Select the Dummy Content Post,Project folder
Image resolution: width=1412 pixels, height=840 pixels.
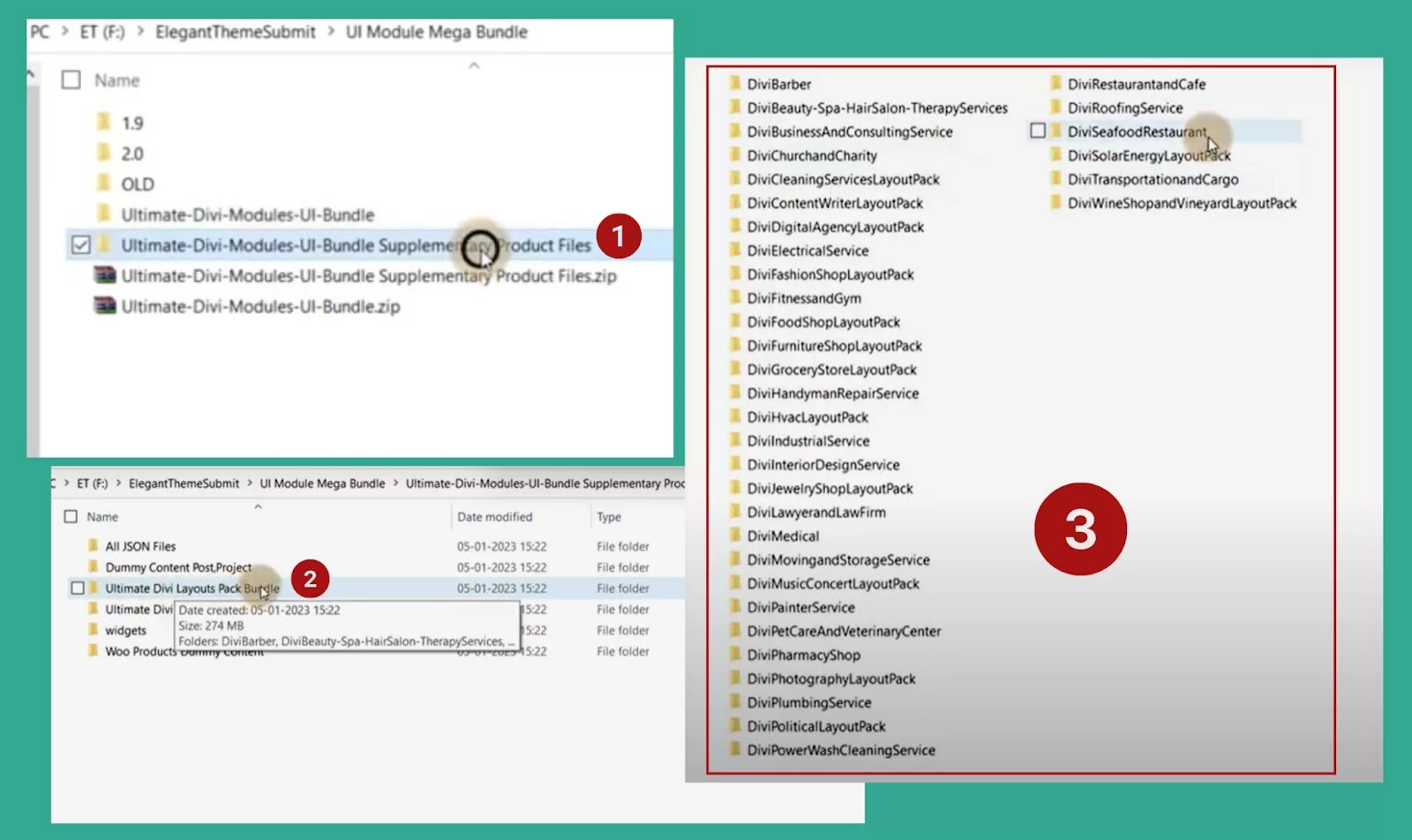(x=178, y=567)
